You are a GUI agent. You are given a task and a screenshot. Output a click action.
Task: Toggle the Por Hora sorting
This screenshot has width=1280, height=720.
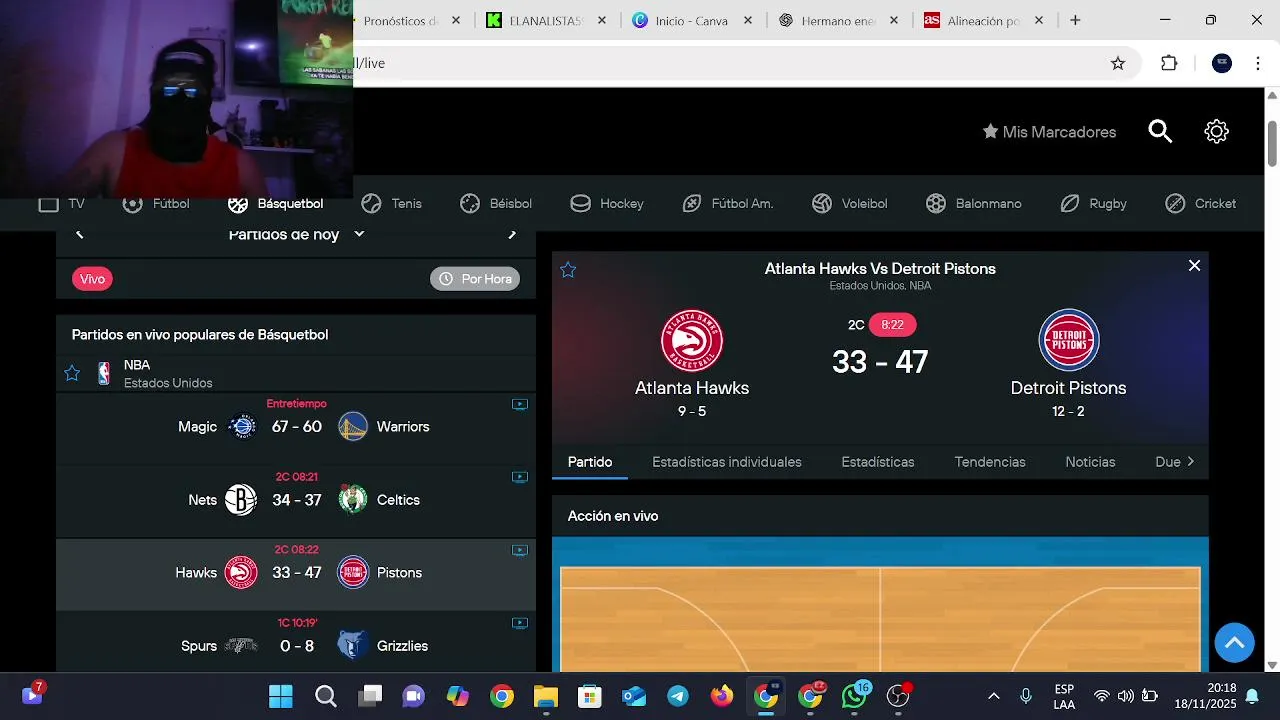click(x=475, y=279)
